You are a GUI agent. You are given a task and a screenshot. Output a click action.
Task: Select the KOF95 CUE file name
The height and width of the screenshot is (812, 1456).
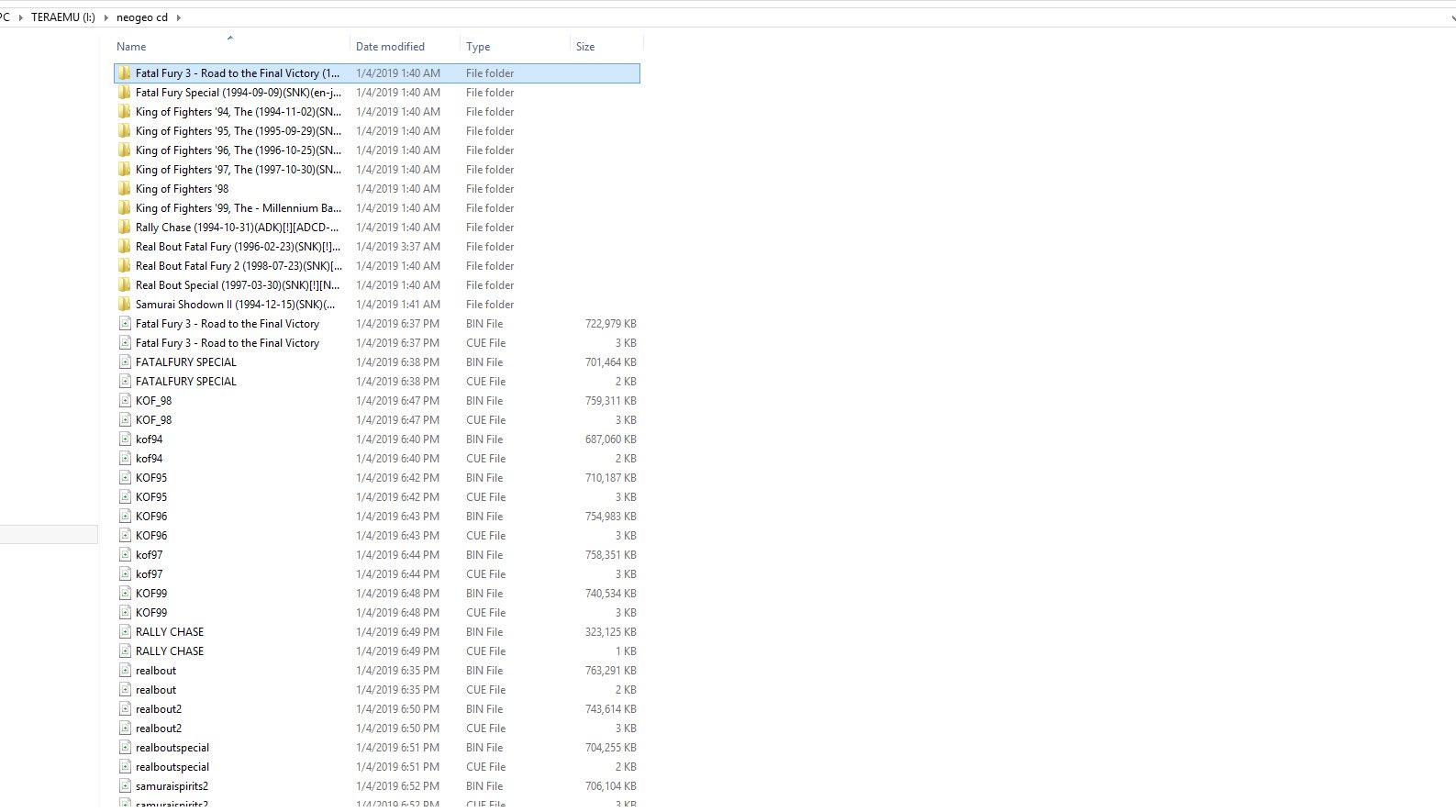tap(151, 497)
